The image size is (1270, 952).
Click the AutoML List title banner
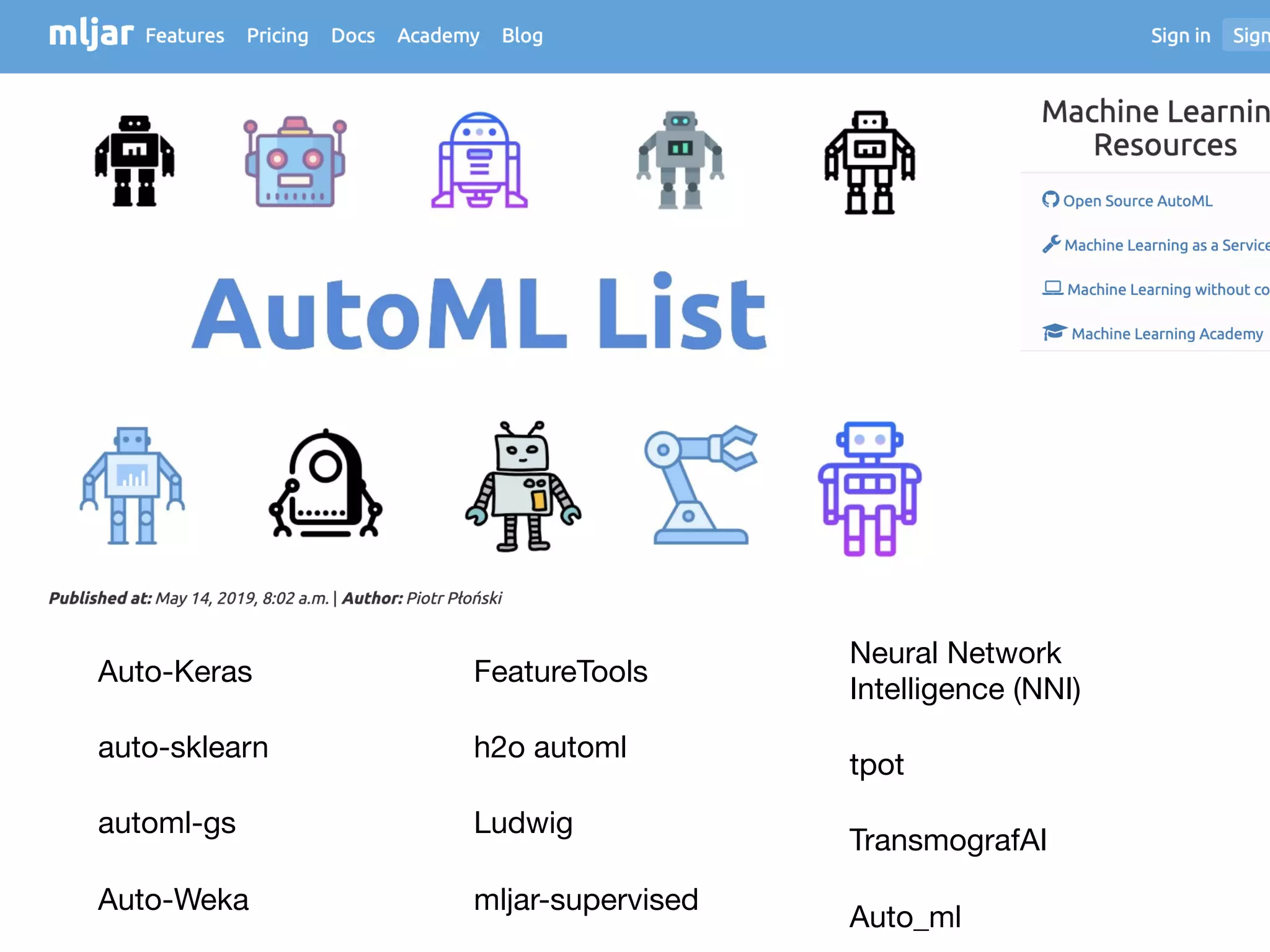click(x=479, y=312)
